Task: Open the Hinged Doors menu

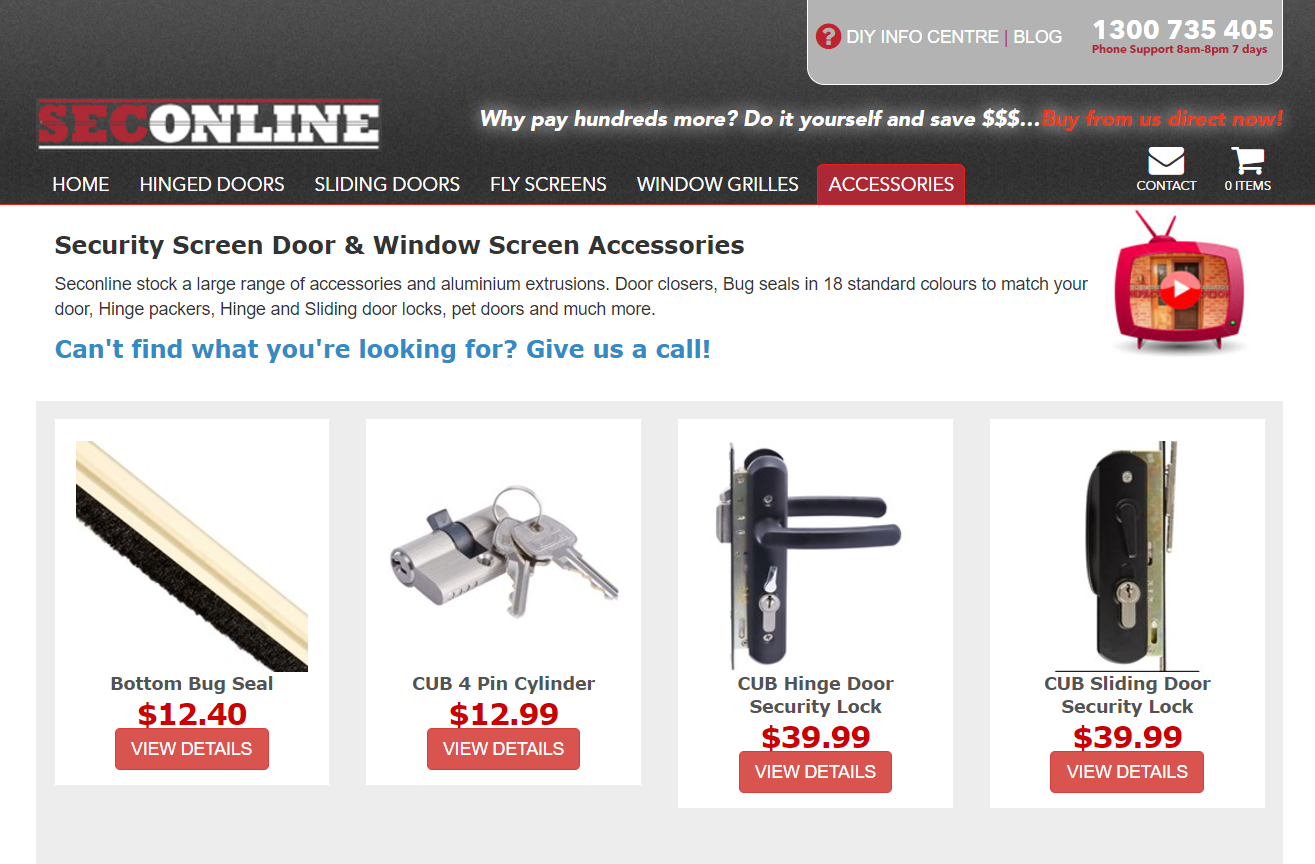Action: tap(212, 184)
